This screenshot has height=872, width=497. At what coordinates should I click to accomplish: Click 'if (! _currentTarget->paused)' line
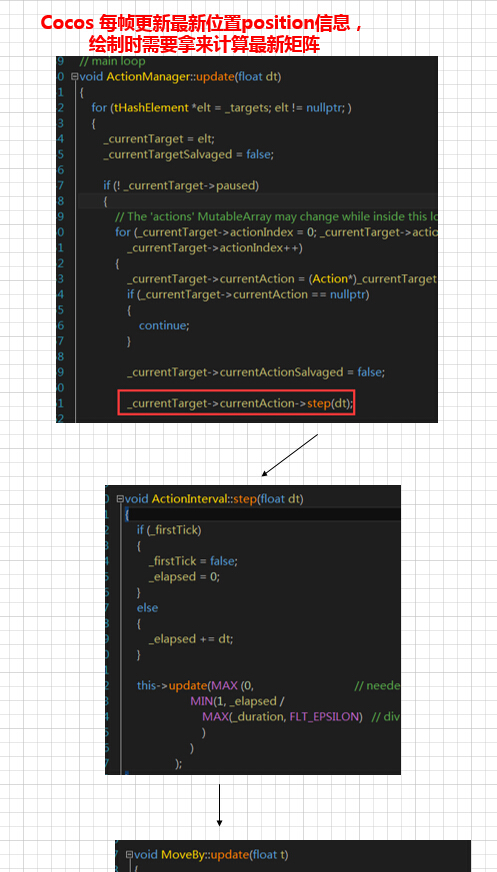181,185
